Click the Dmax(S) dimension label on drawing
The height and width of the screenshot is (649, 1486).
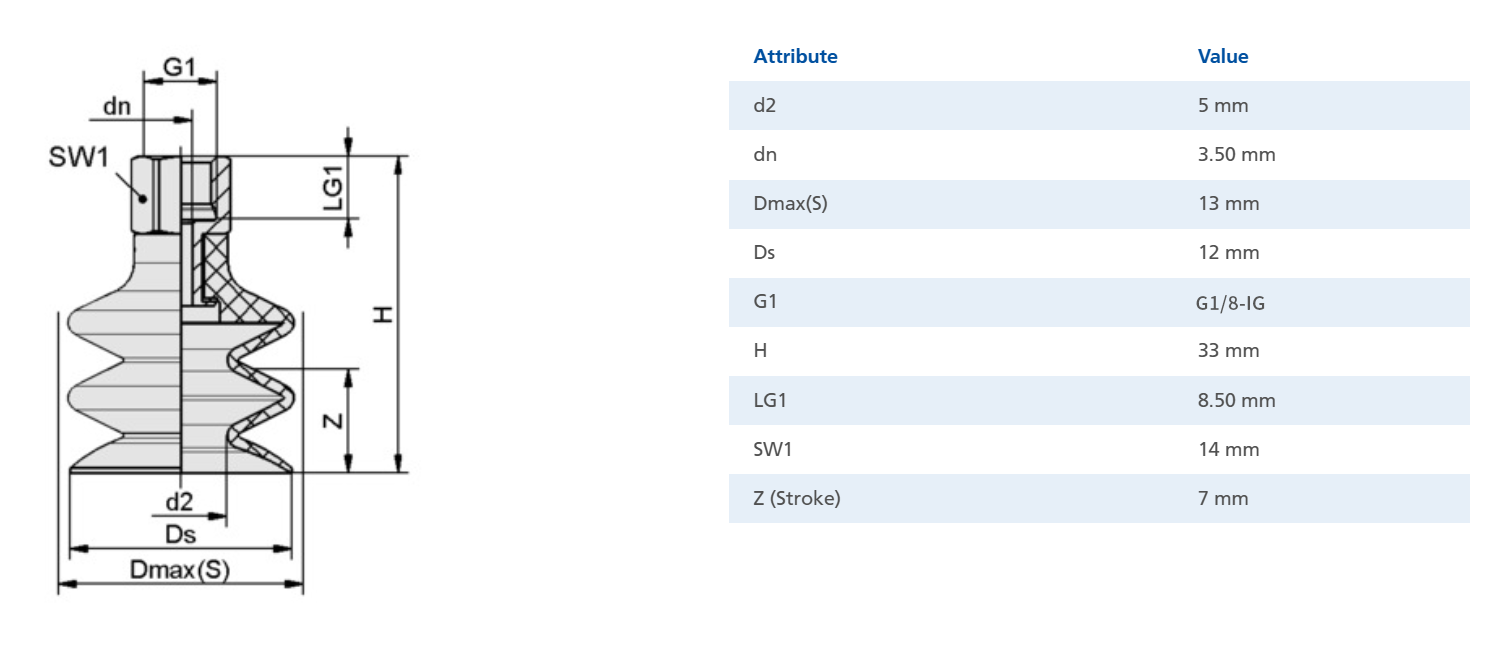(180, 570)
